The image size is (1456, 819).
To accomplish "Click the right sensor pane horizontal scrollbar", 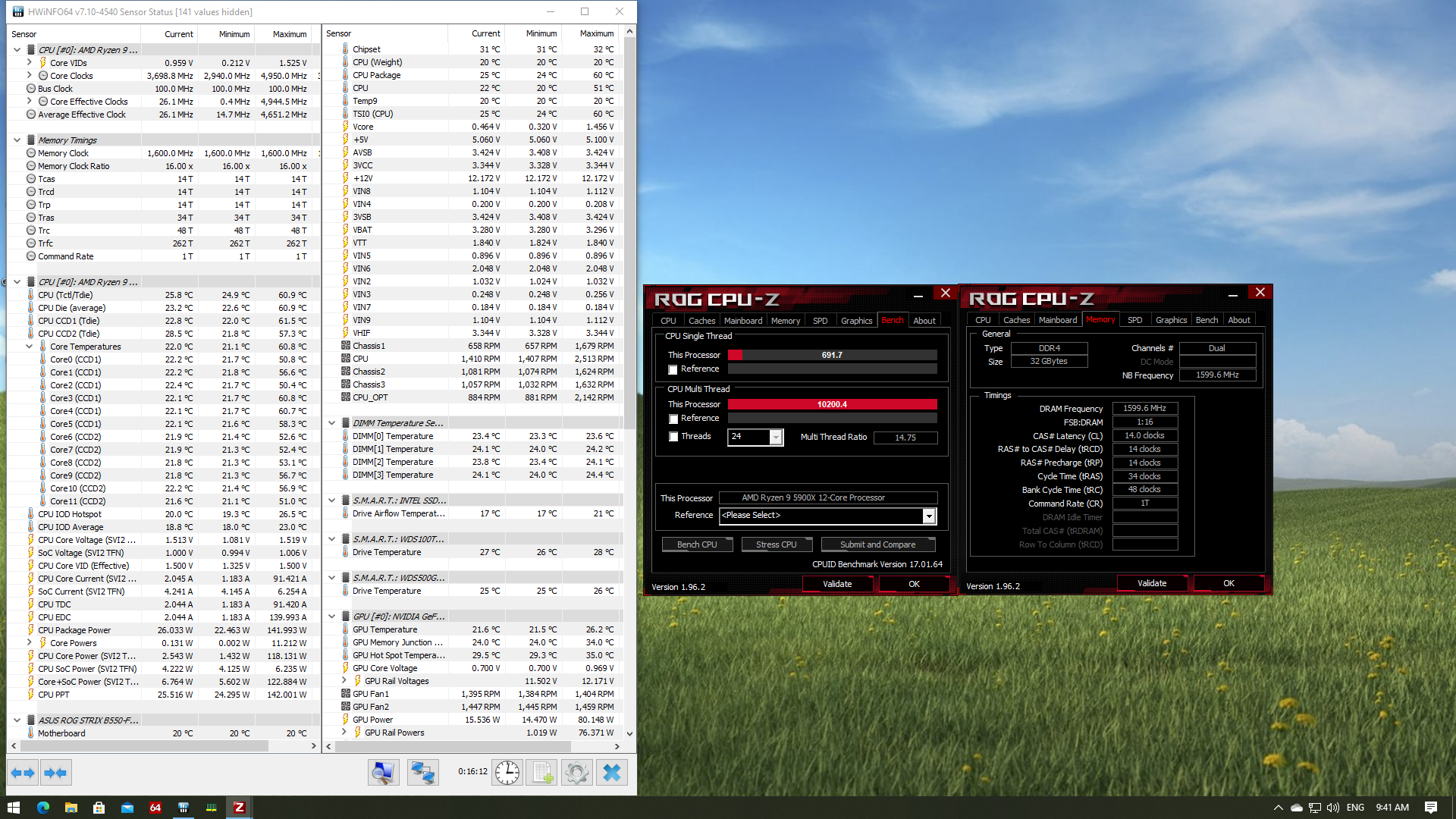I will point(453,746).
